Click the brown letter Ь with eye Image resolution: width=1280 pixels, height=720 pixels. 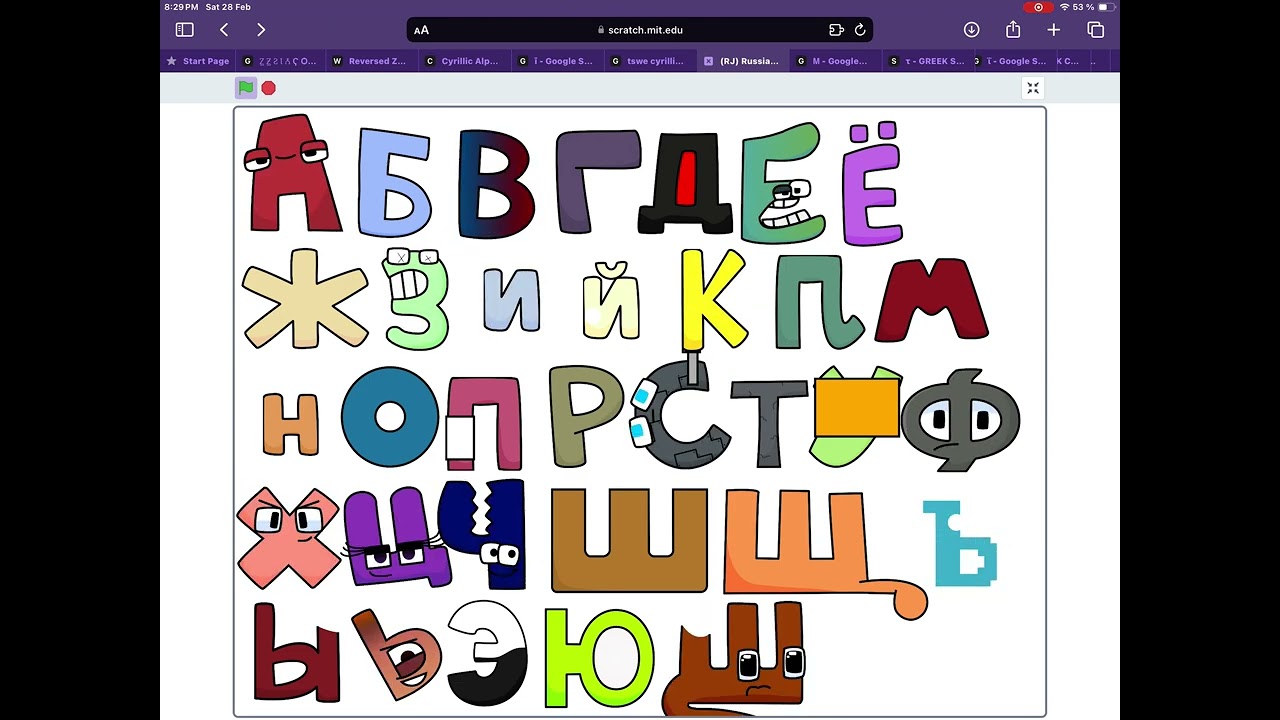point(396,655)
